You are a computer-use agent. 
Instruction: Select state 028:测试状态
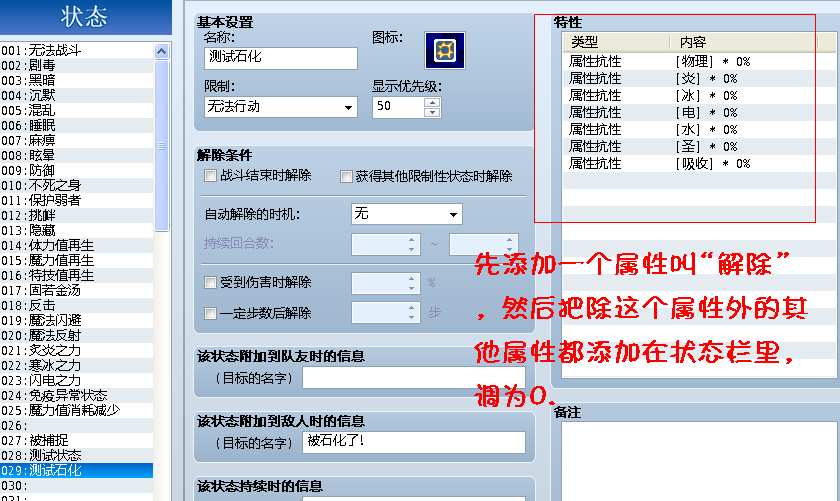point(77,455)
